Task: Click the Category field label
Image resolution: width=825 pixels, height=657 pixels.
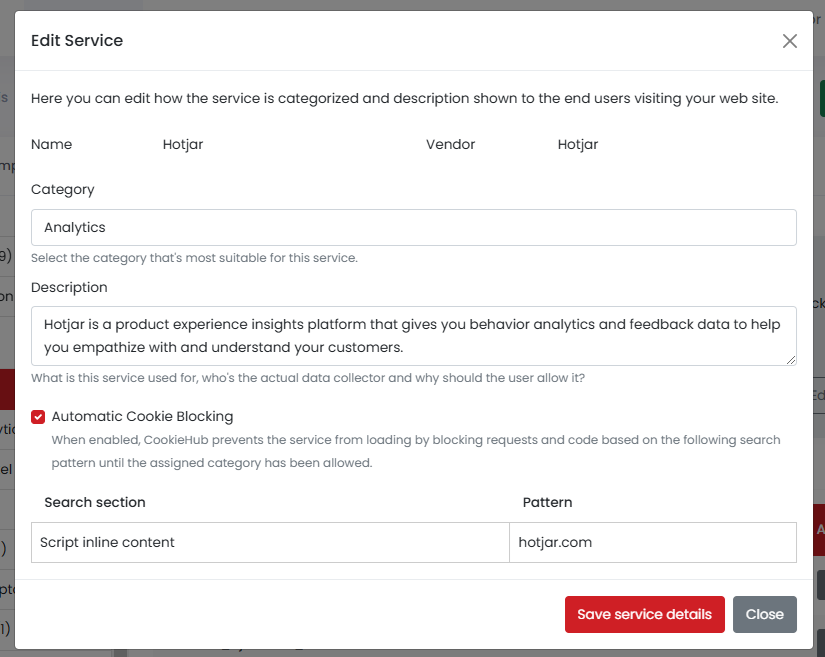Action: pyautogui.click(x=63, y=190)
